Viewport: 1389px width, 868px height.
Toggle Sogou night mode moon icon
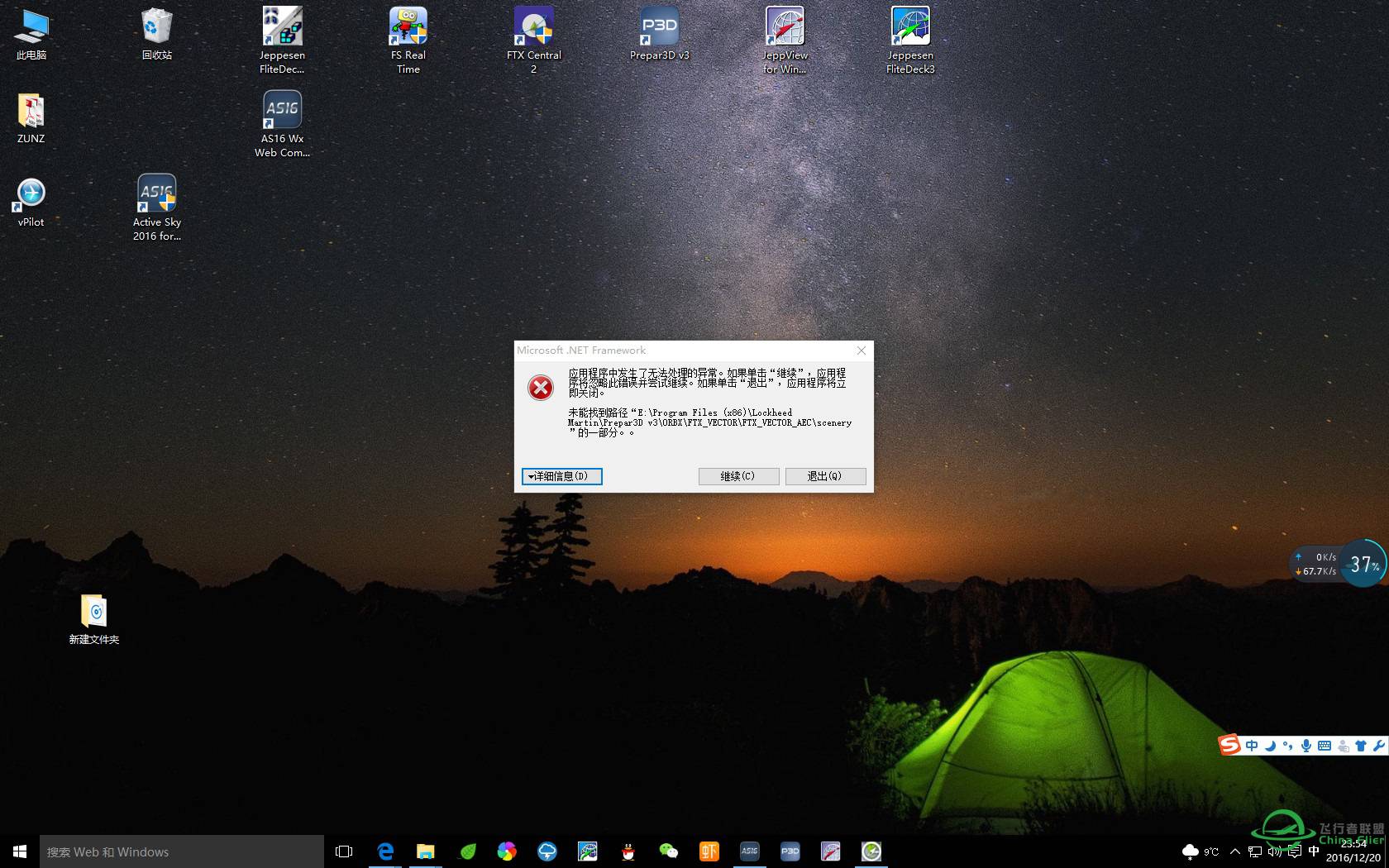pos(1269,746)
